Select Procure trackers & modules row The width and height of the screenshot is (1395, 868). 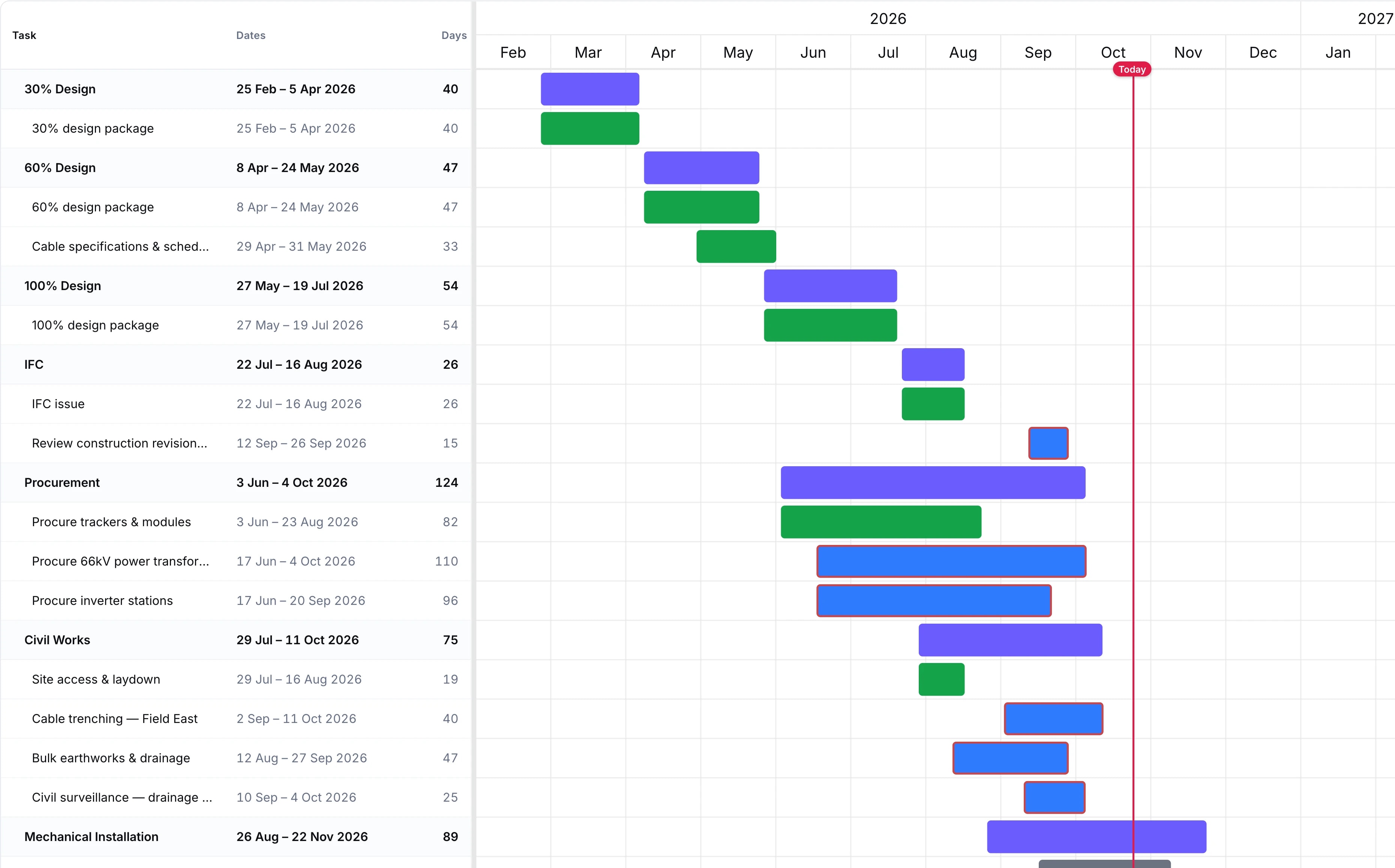(x=235, y=522)
